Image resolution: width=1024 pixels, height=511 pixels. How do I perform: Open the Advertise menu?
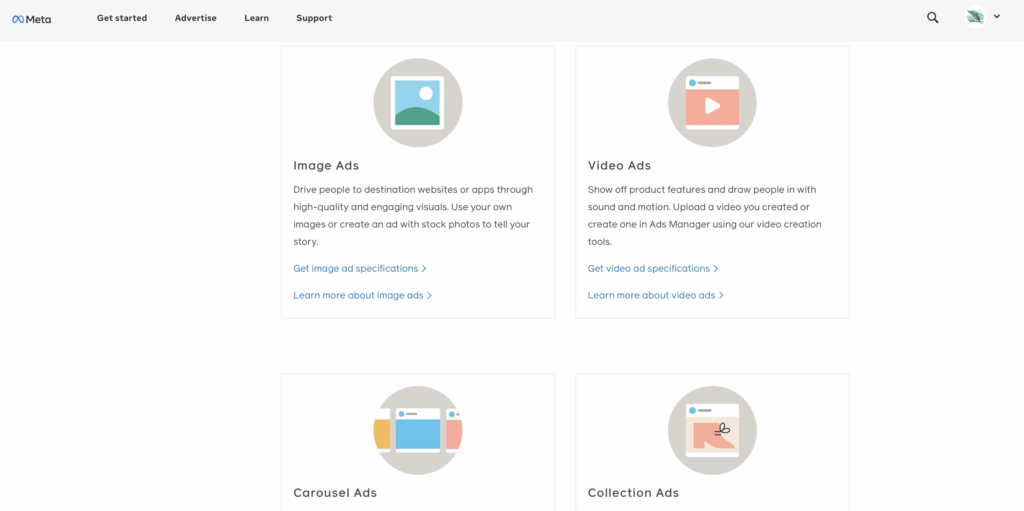point(195,18)
